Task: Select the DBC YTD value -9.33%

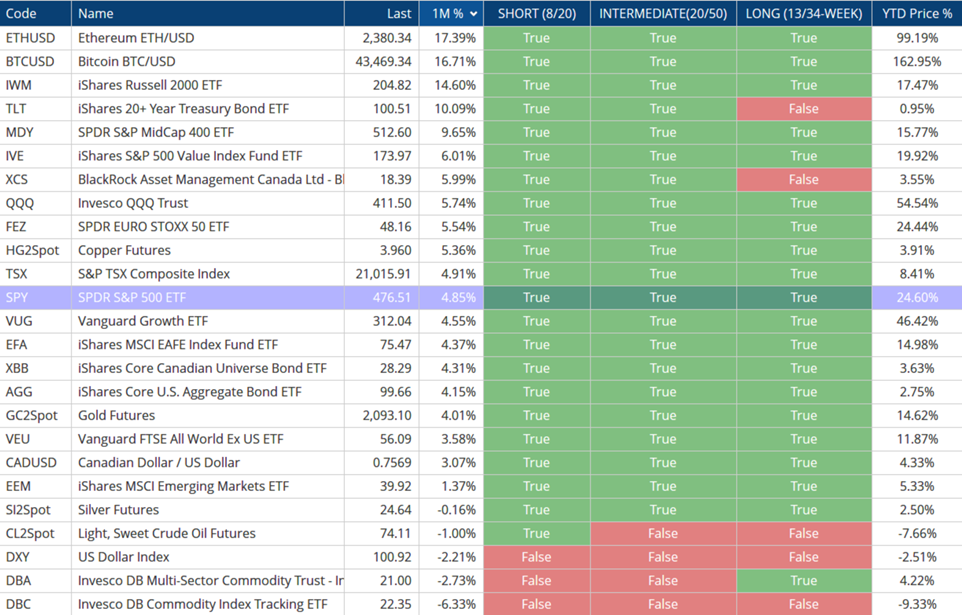Action: pos(916,604)
